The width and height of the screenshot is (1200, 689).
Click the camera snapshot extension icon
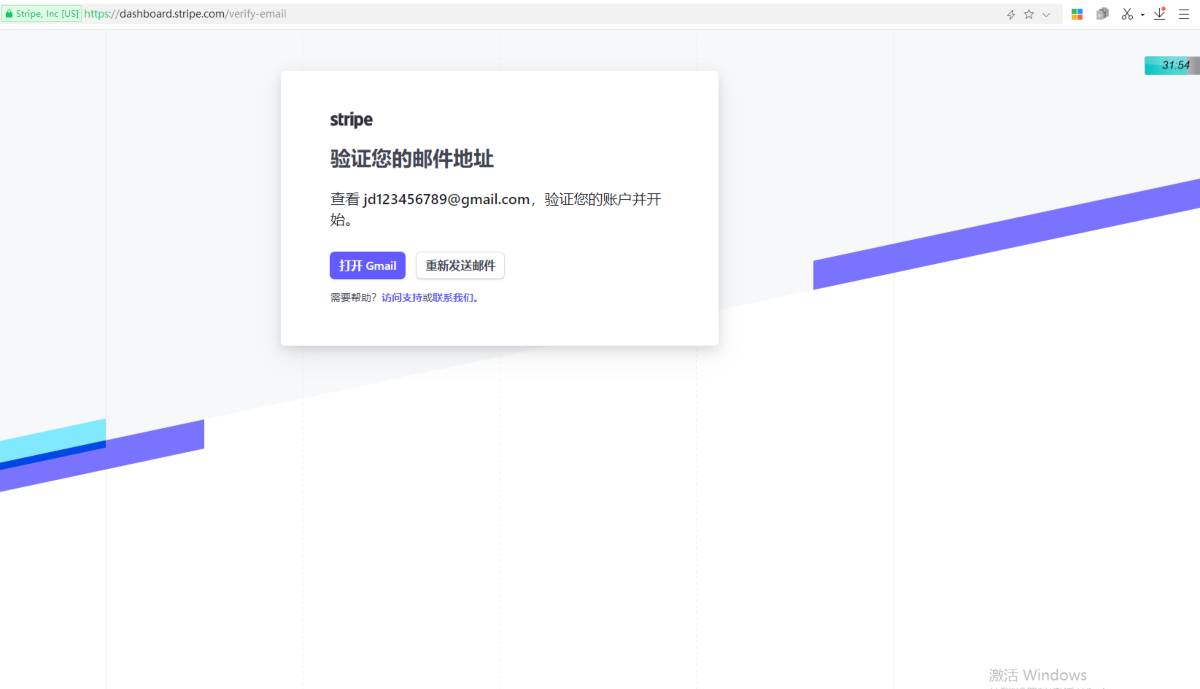tap(1103, 14)
